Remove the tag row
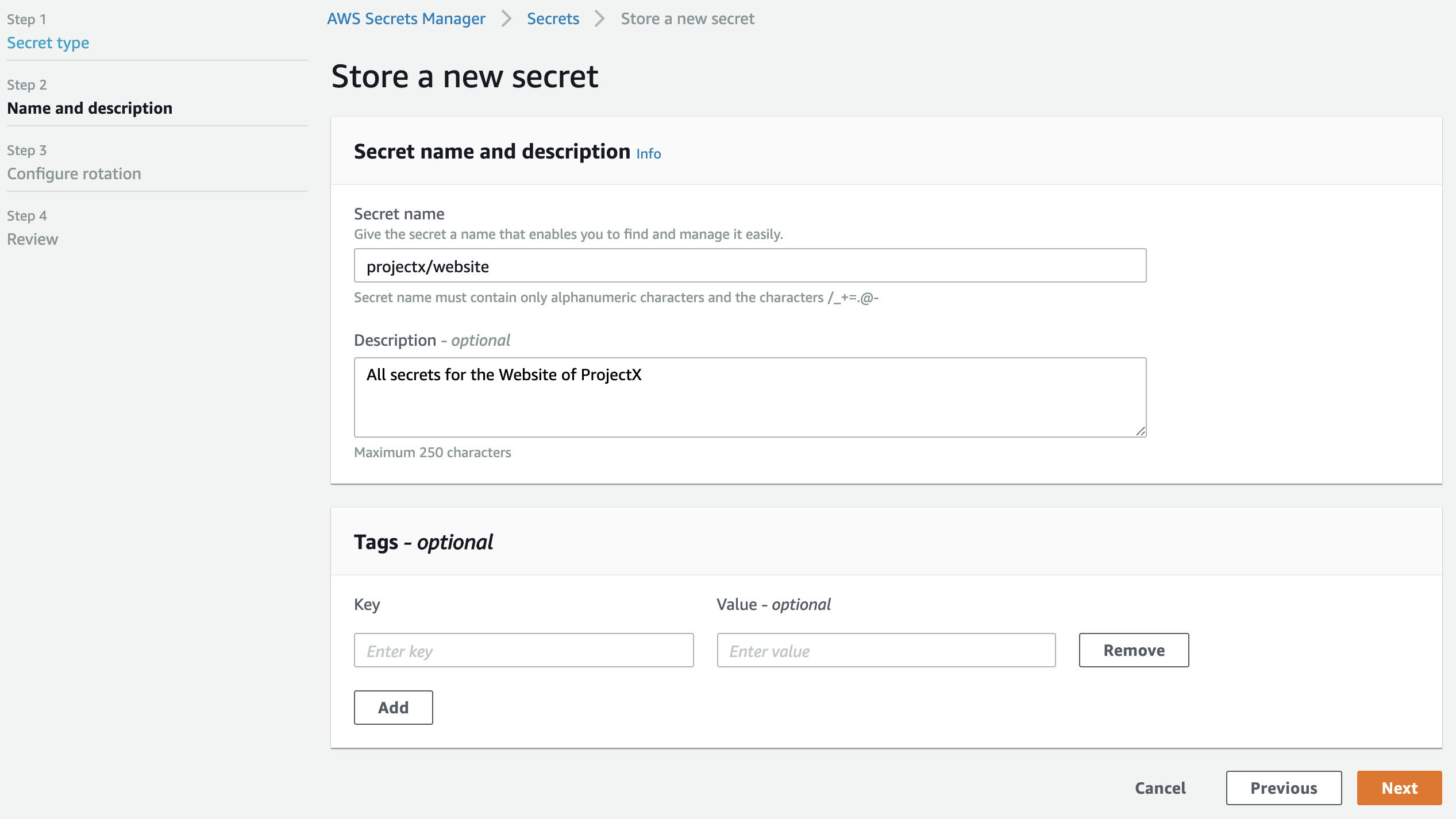This screenshot has height=819, width=1456. 1134,651
